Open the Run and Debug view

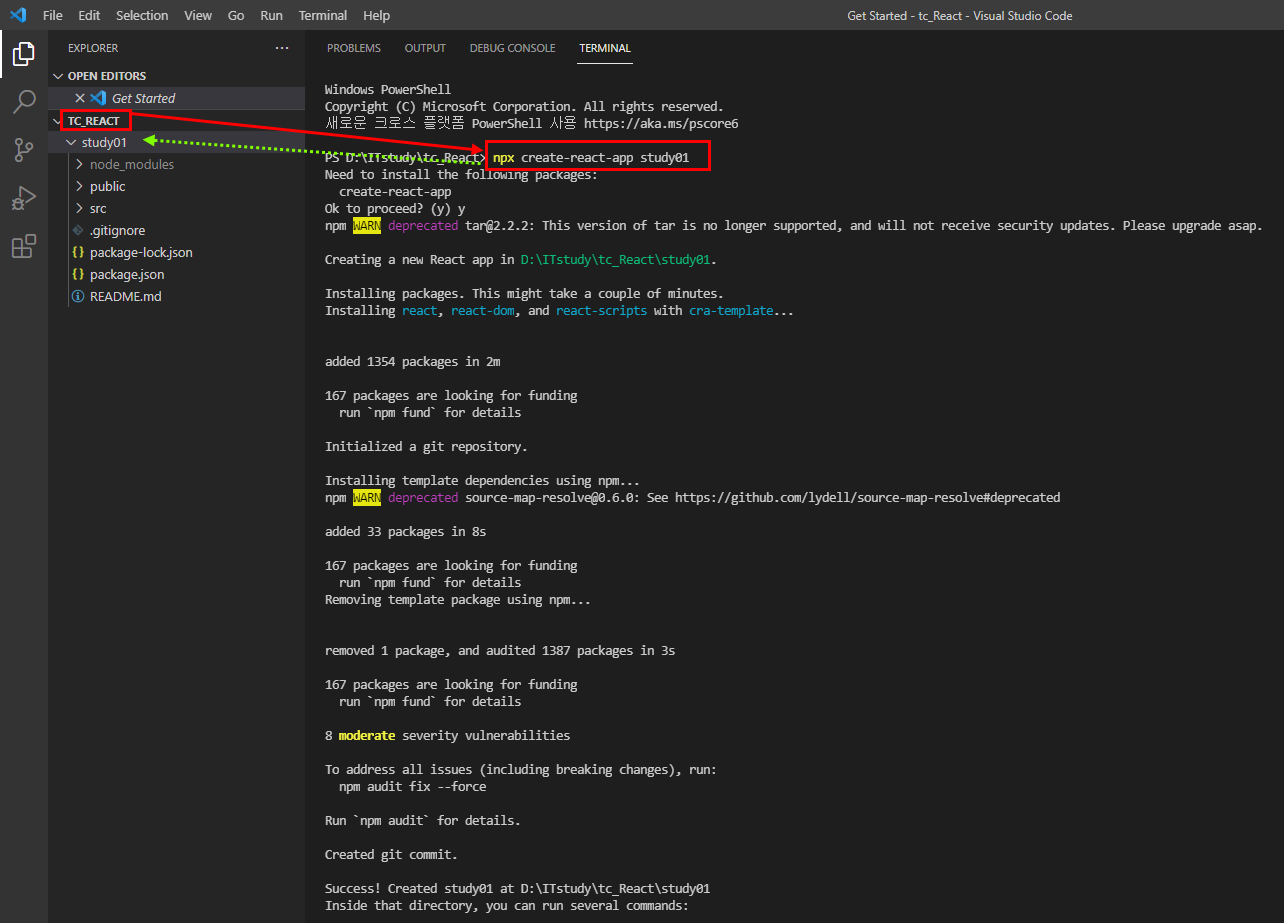click(x=24, y=198)
